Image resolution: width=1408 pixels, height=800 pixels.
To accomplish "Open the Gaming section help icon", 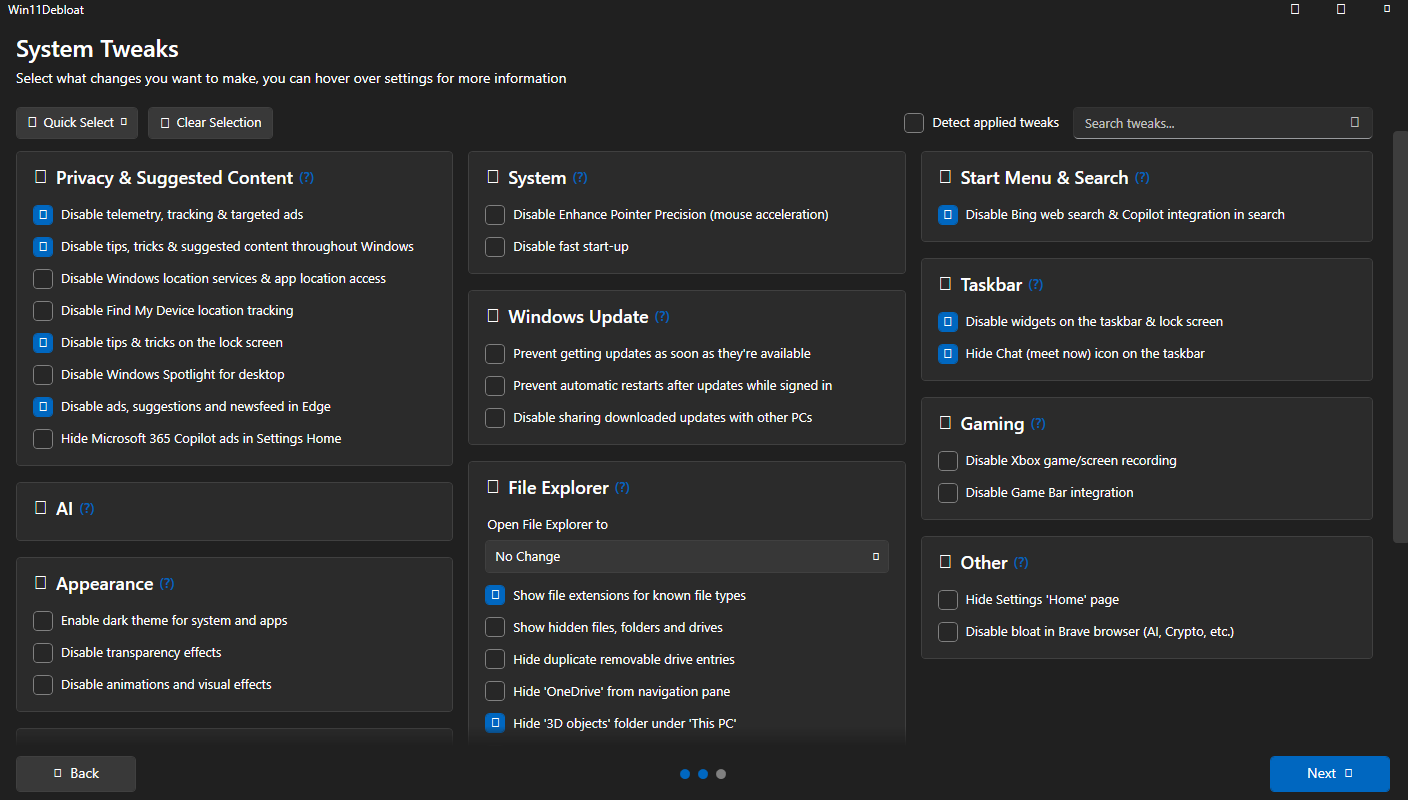I will tap(1038, 424).
